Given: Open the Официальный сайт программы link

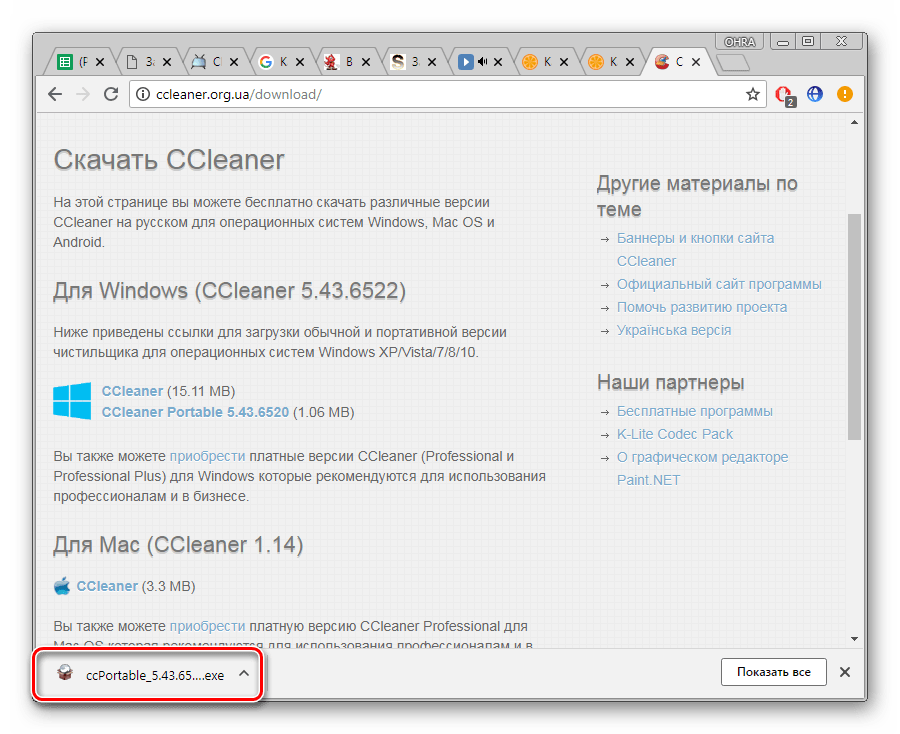Looking at the screenshot, I should 719,284.
